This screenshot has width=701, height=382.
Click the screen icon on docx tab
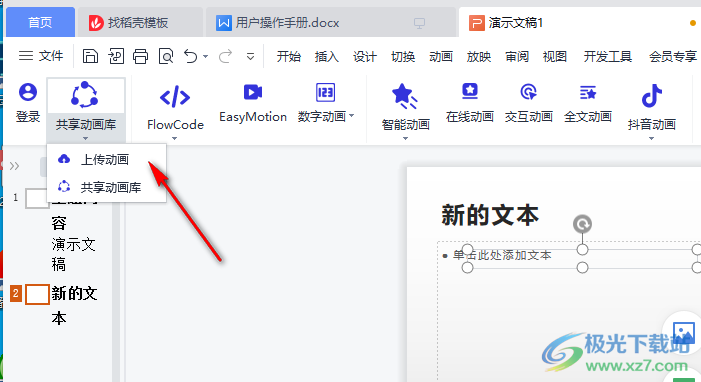(x=419, y=23)
